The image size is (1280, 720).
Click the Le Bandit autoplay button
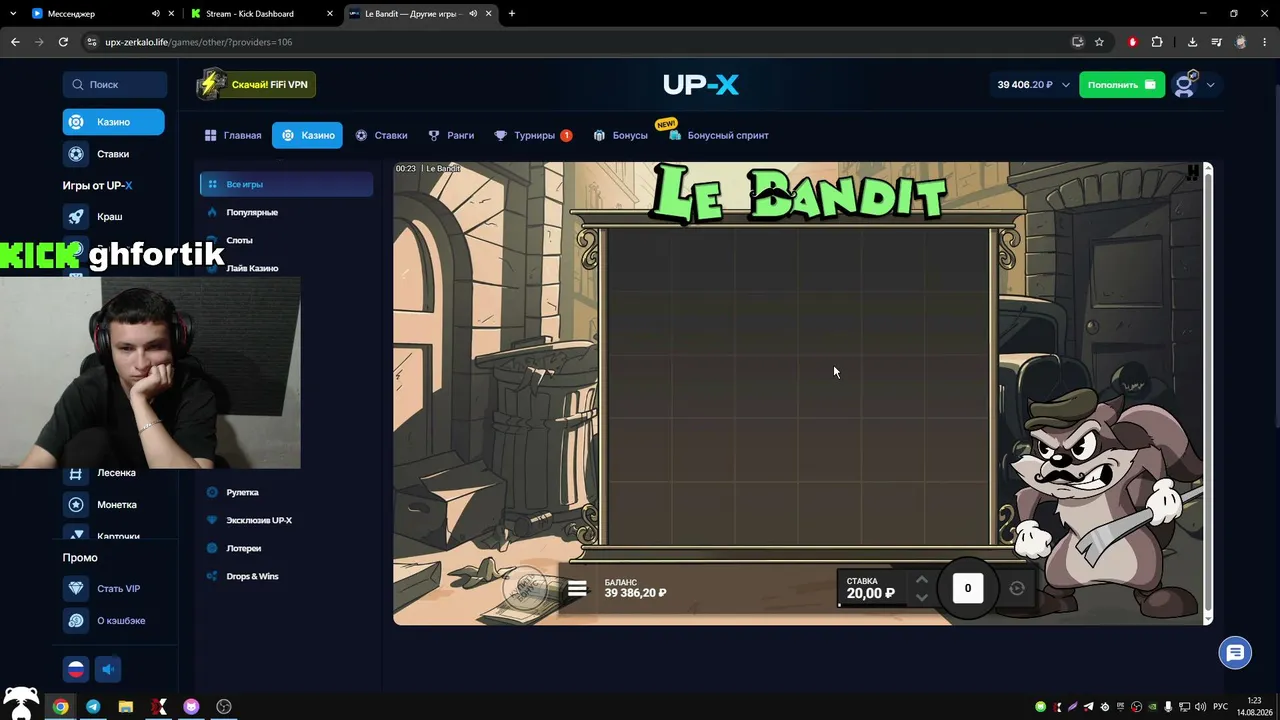(x=1017, y=588)
